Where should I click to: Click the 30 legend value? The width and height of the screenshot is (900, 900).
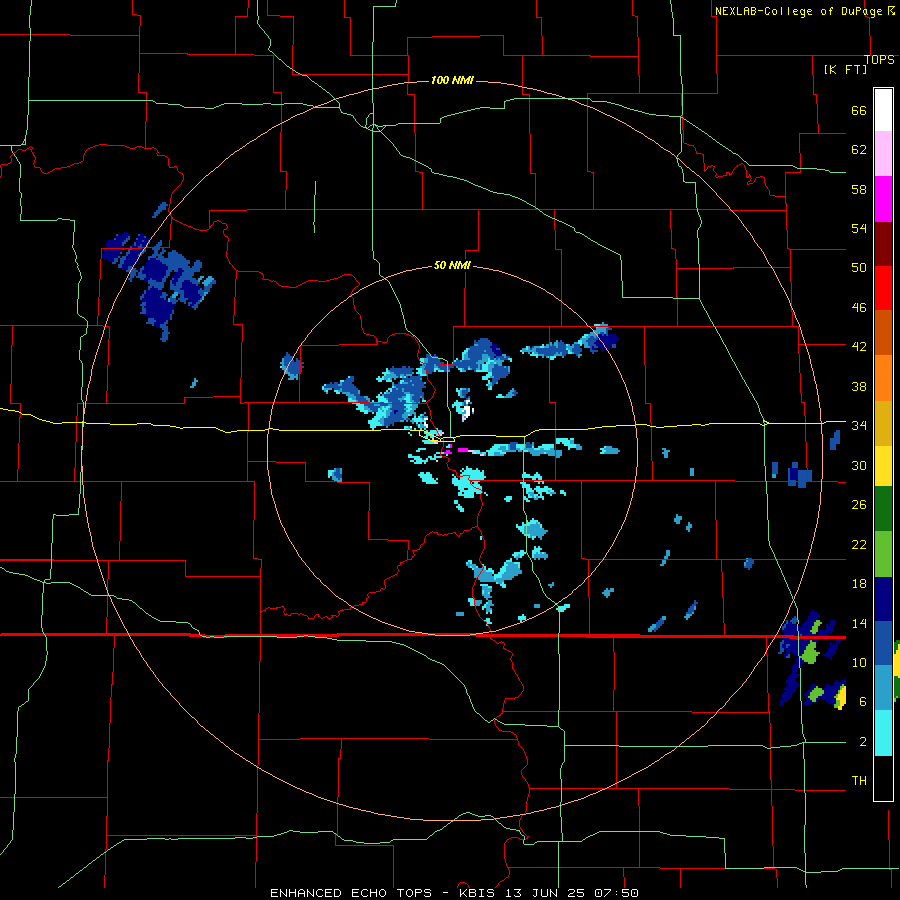point(859,465)
